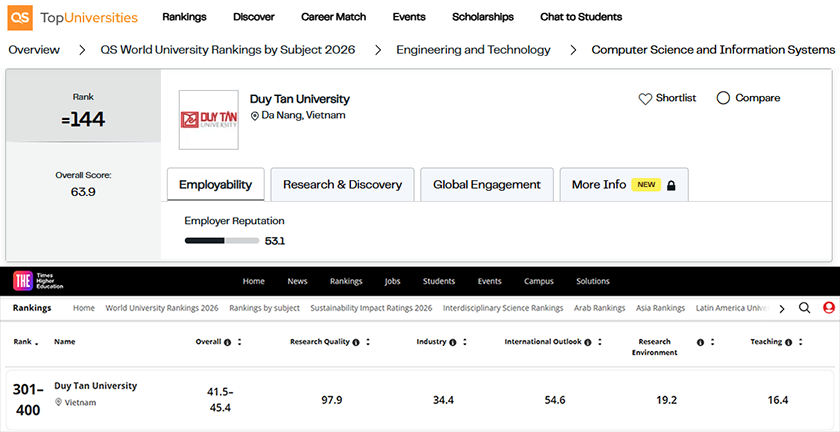
Task: Click Rankings in THE black menu bar
Action: pos(346,281)
